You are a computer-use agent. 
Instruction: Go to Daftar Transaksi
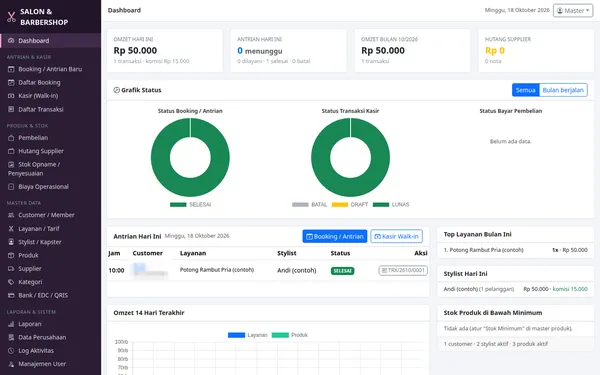click(51, 109)
